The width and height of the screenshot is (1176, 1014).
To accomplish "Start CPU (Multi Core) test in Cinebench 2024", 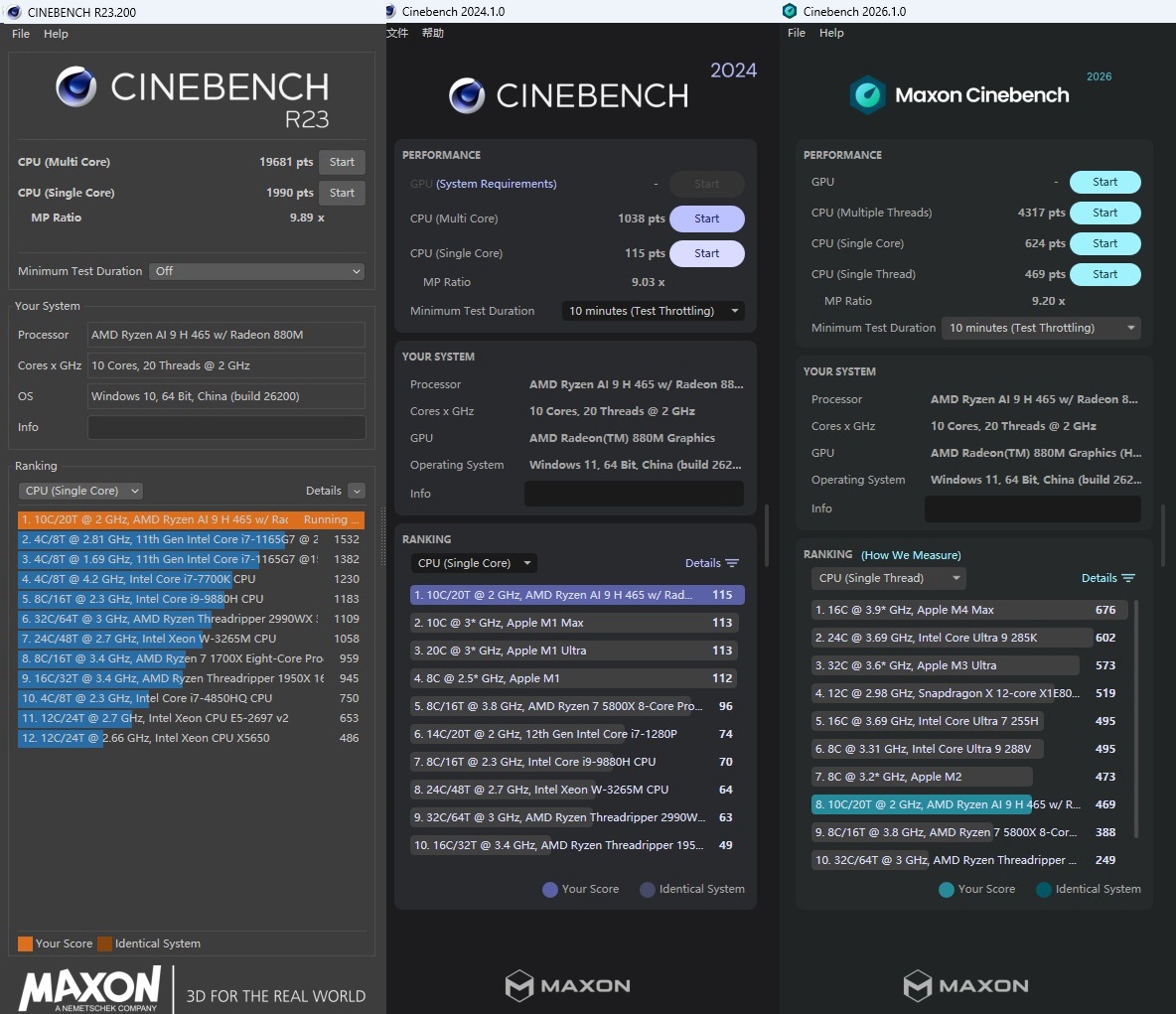I will point(706,219).
